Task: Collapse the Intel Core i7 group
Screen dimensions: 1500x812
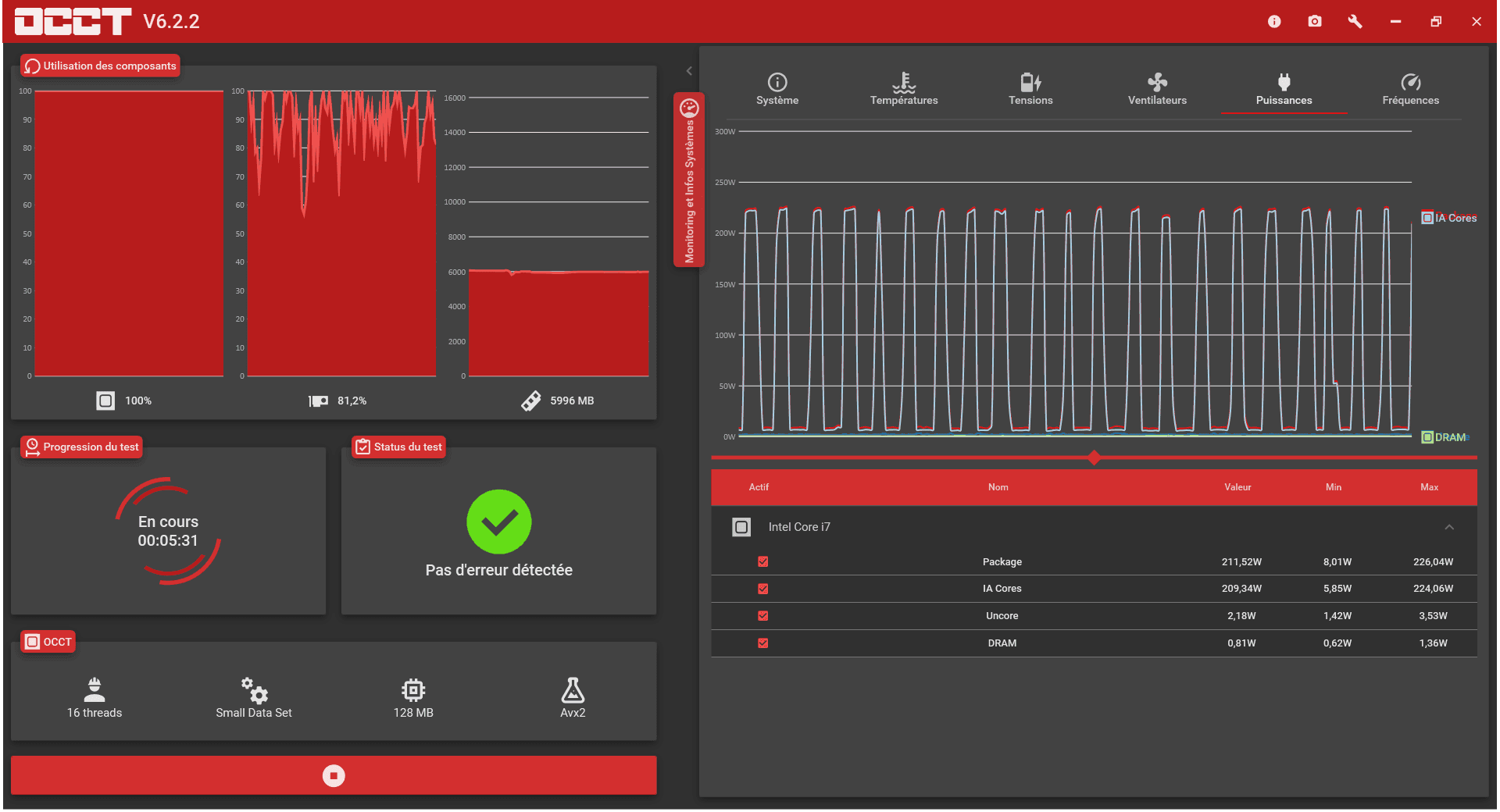Action: click(x=1449, y=527)
